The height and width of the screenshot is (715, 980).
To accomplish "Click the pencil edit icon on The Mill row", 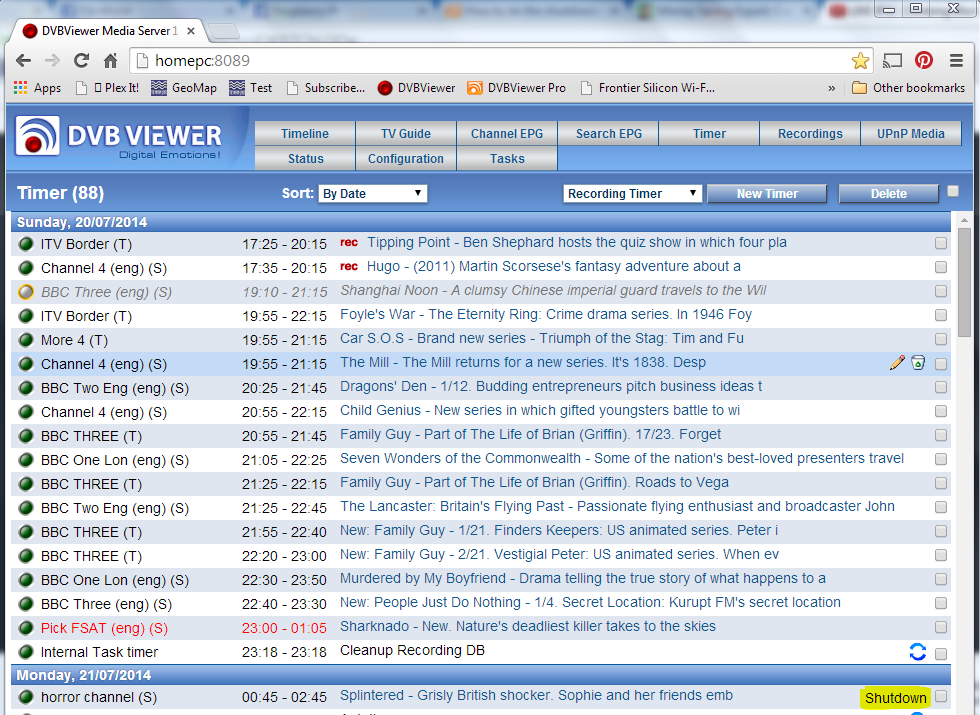I will point(897,363).
